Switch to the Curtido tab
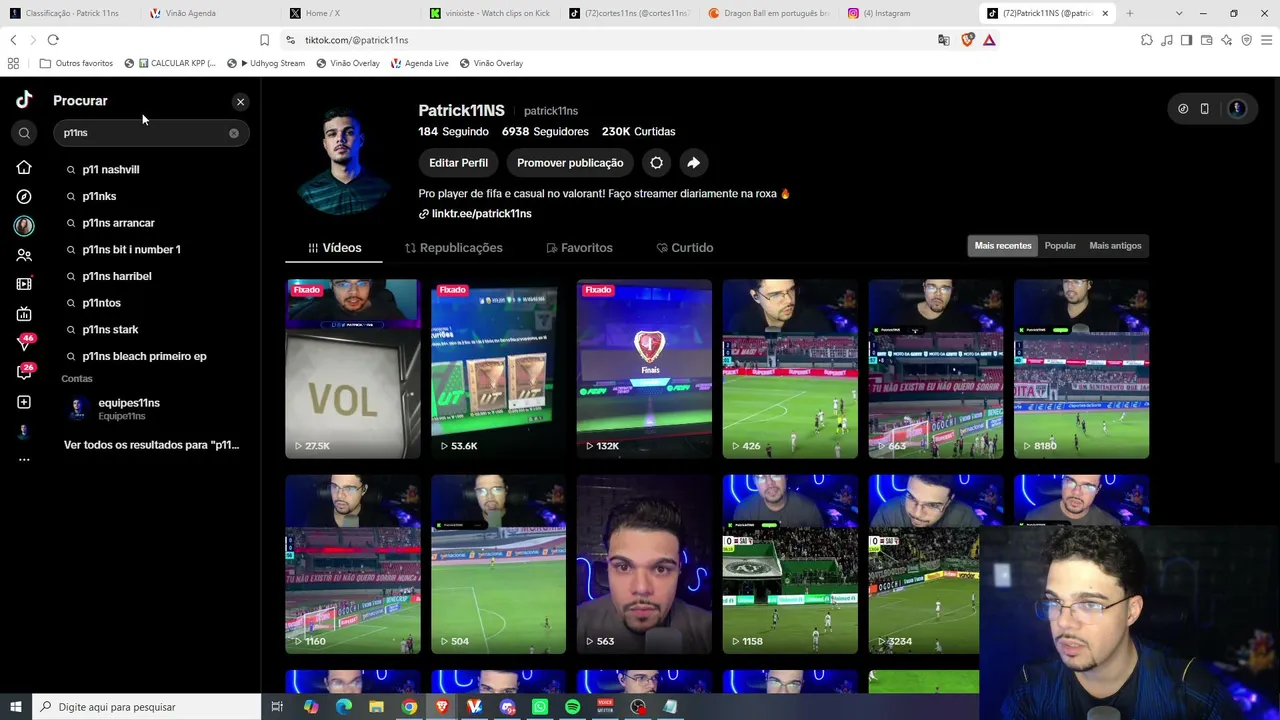 (x=685, y=248)
